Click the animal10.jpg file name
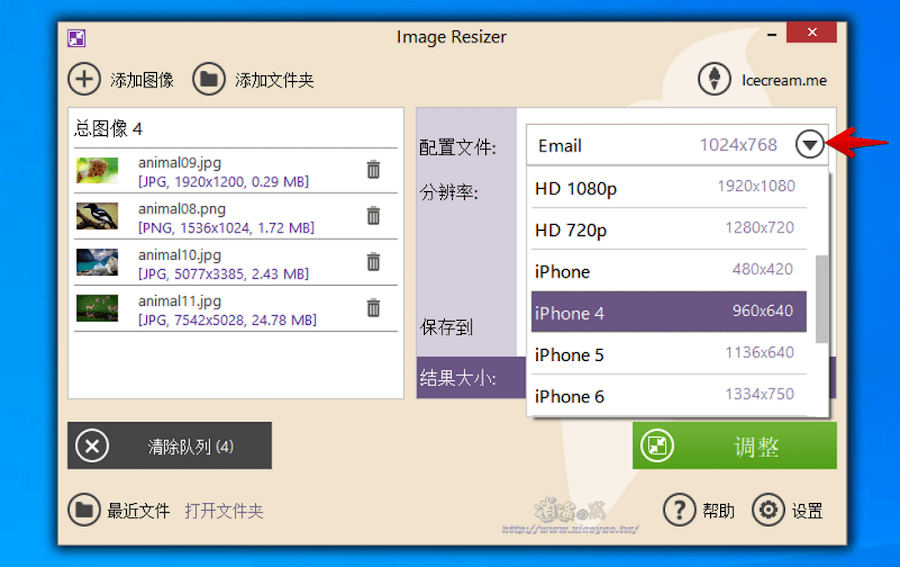 pyautogui.click(x=180, y=255)
